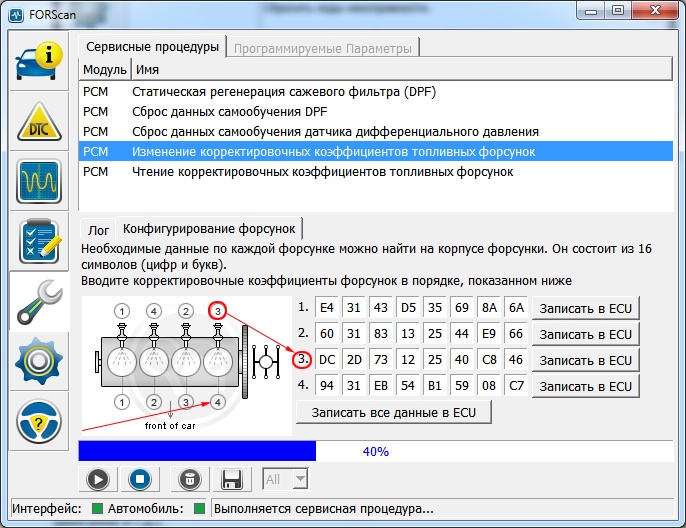686x528 pixels.
Task: Click injector 1 field with value 6A
Action: tap(516, 308)
